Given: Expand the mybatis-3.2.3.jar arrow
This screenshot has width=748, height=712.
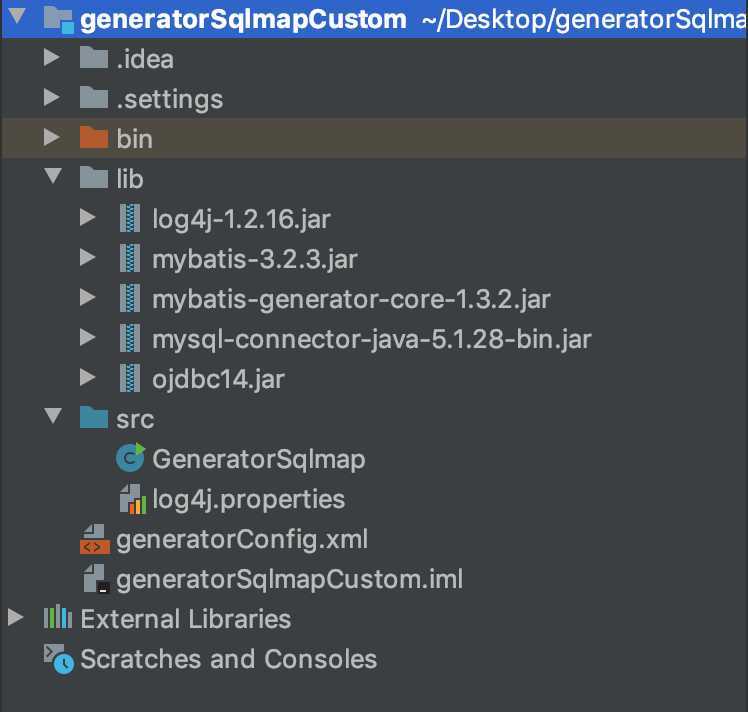Looking at the screenshot, I should point(87,258).
